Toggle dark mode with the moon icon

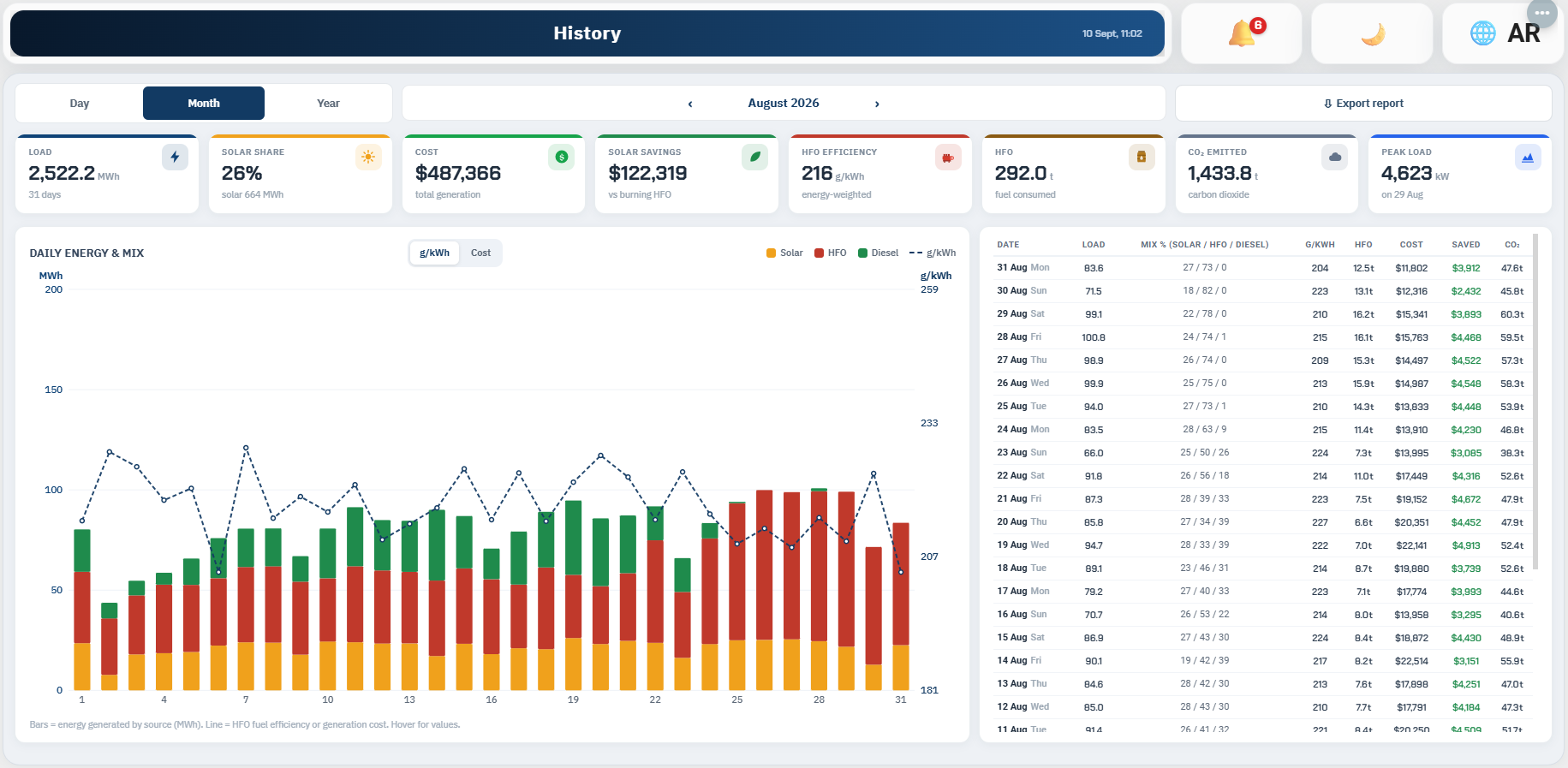point(1372,33)
